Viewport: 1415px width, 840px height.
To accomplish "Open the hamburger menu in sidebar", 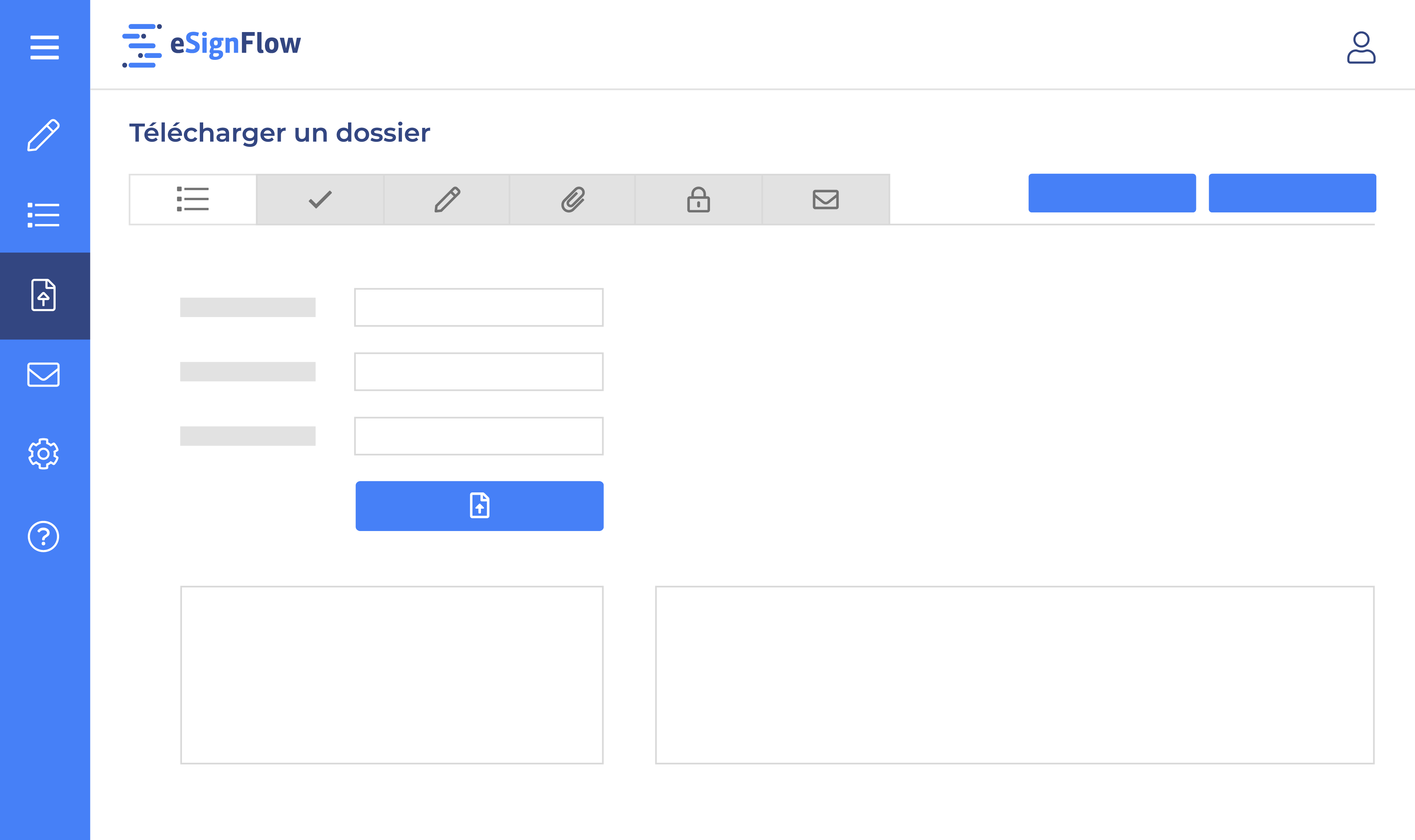I will point(44,47).
